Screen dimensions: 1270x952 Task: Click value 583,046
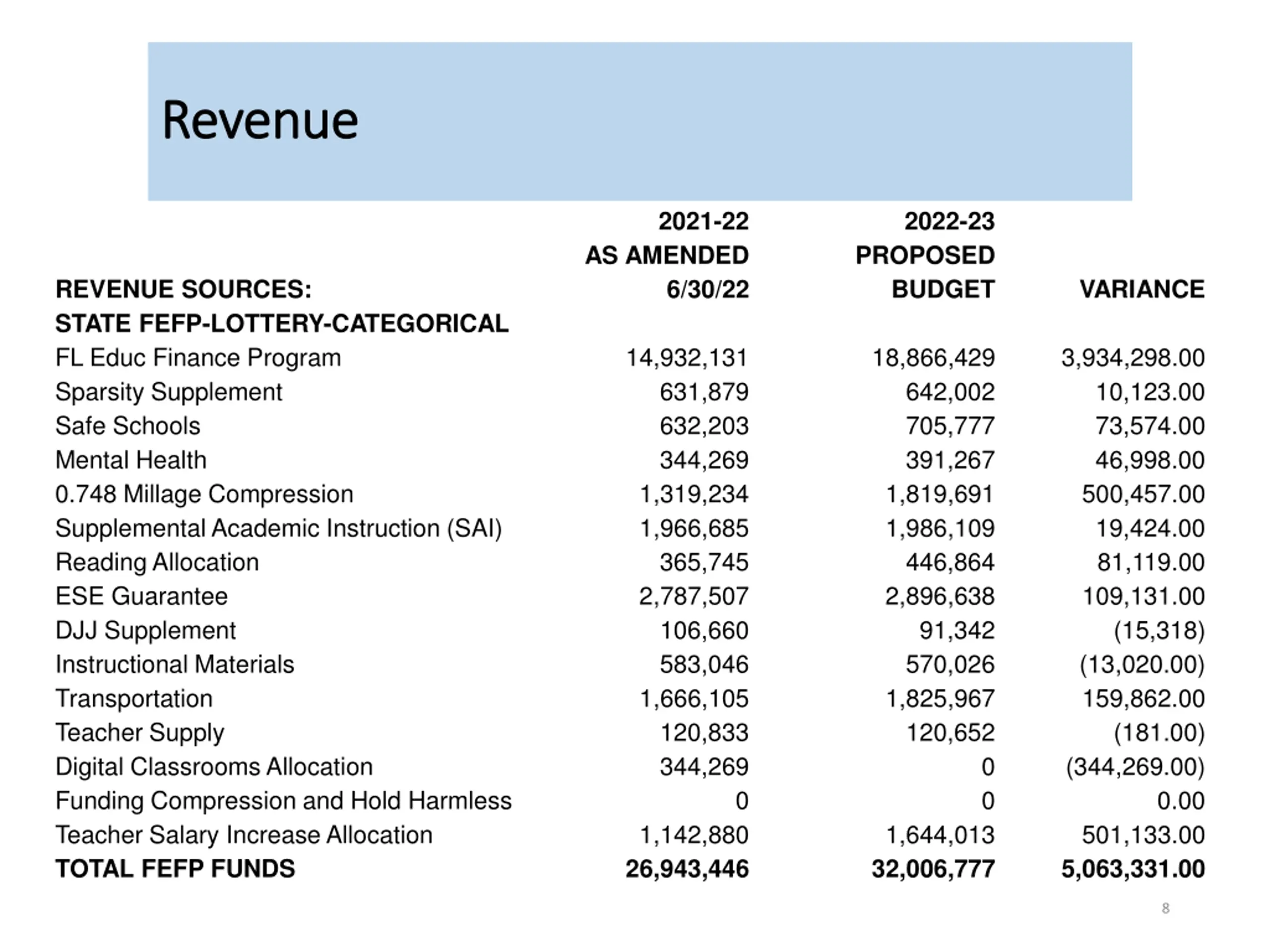click(x=704, y=664)
